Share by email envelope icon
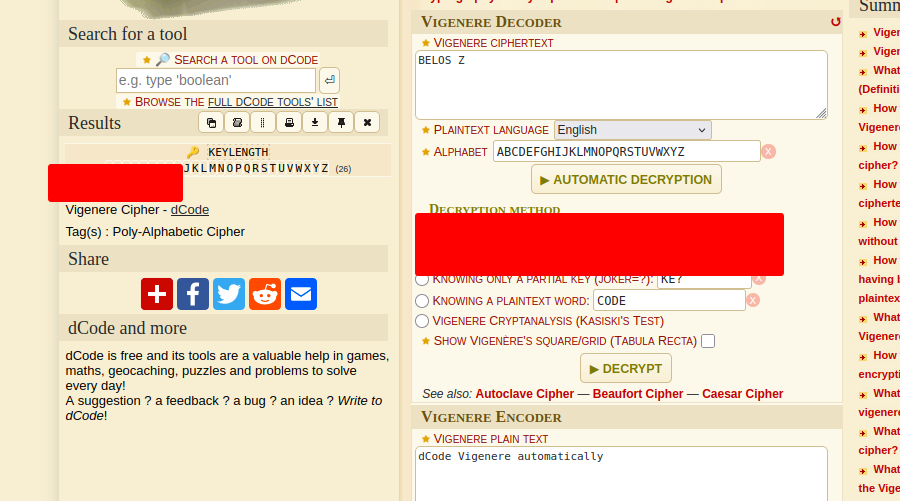This screenshot has width=900, height=501. [301, 294]
